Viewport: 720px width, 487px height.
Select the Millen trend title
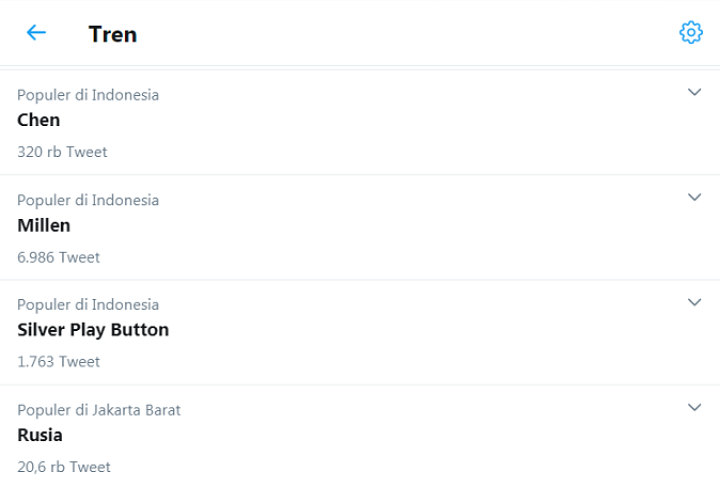pos(44,225)
